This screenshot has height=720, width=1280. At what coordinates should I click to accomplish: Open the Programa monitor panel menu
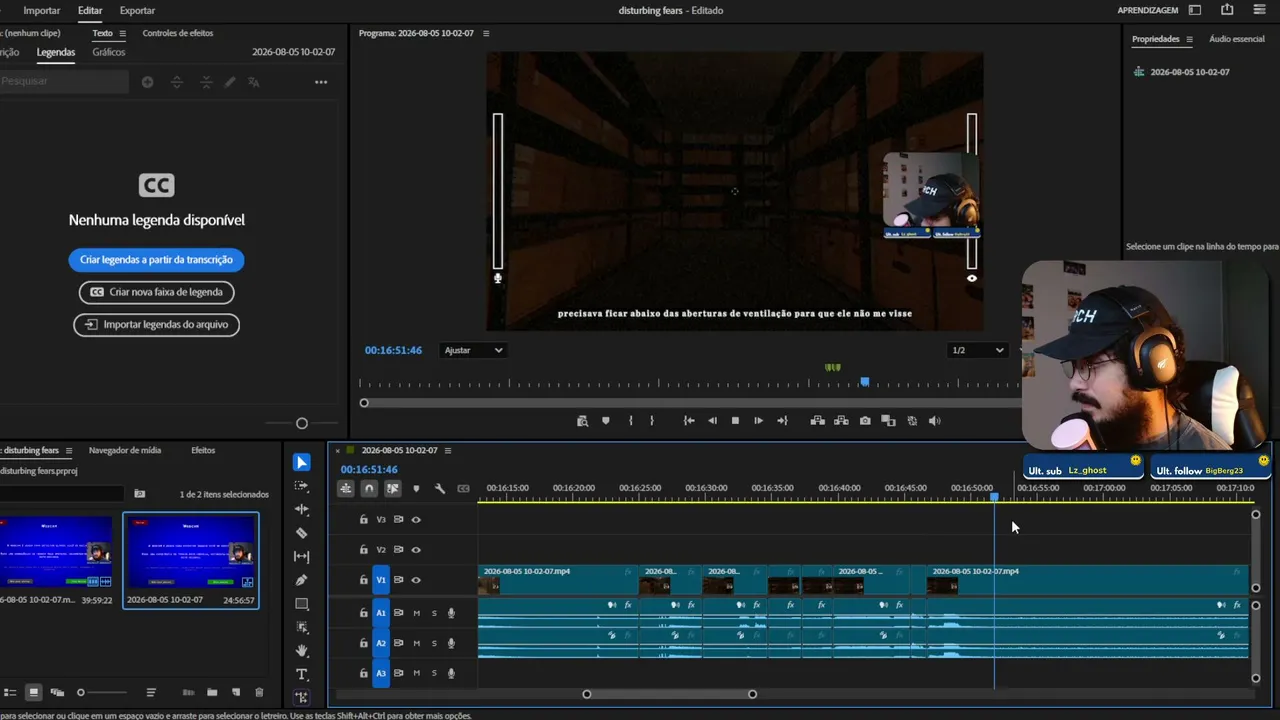pos(486,33)
